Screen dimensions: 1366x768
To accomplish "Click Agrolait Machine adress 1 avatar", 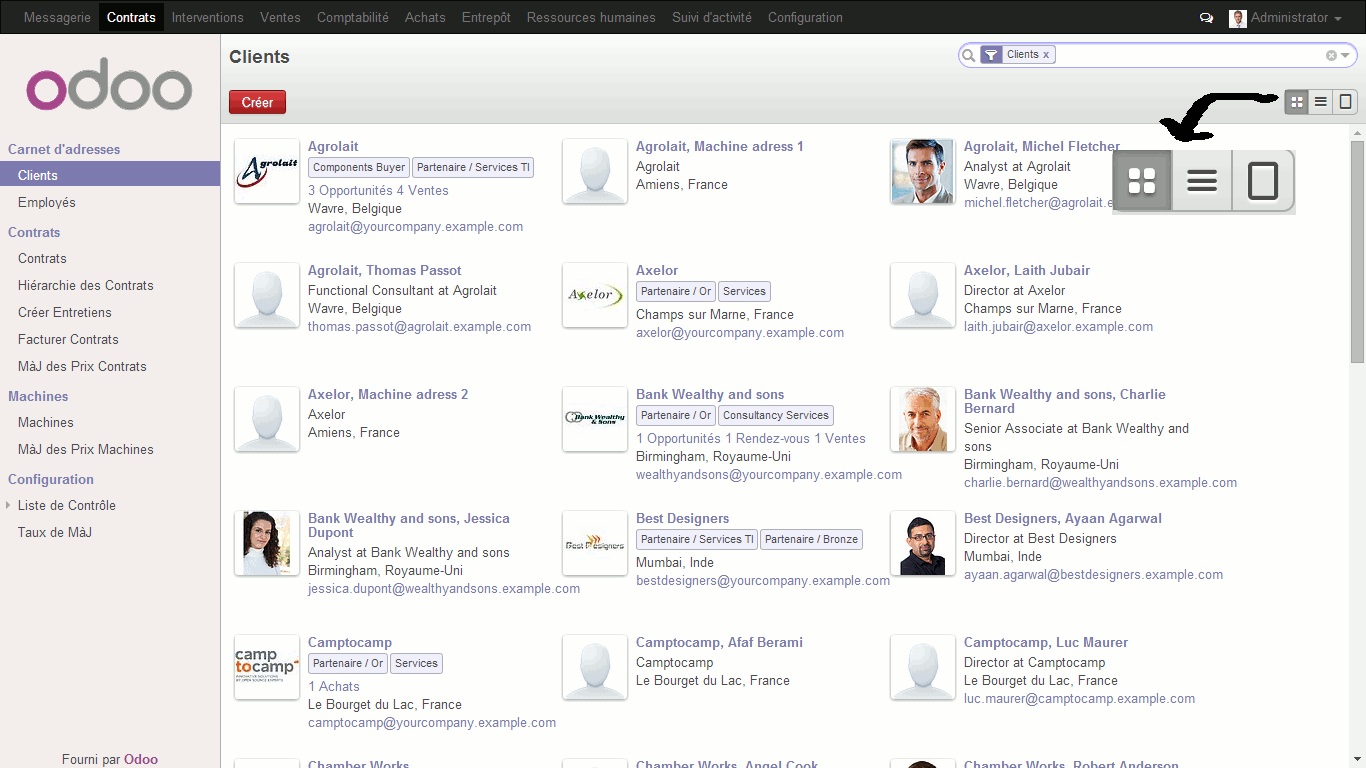I will click(595, 171).
